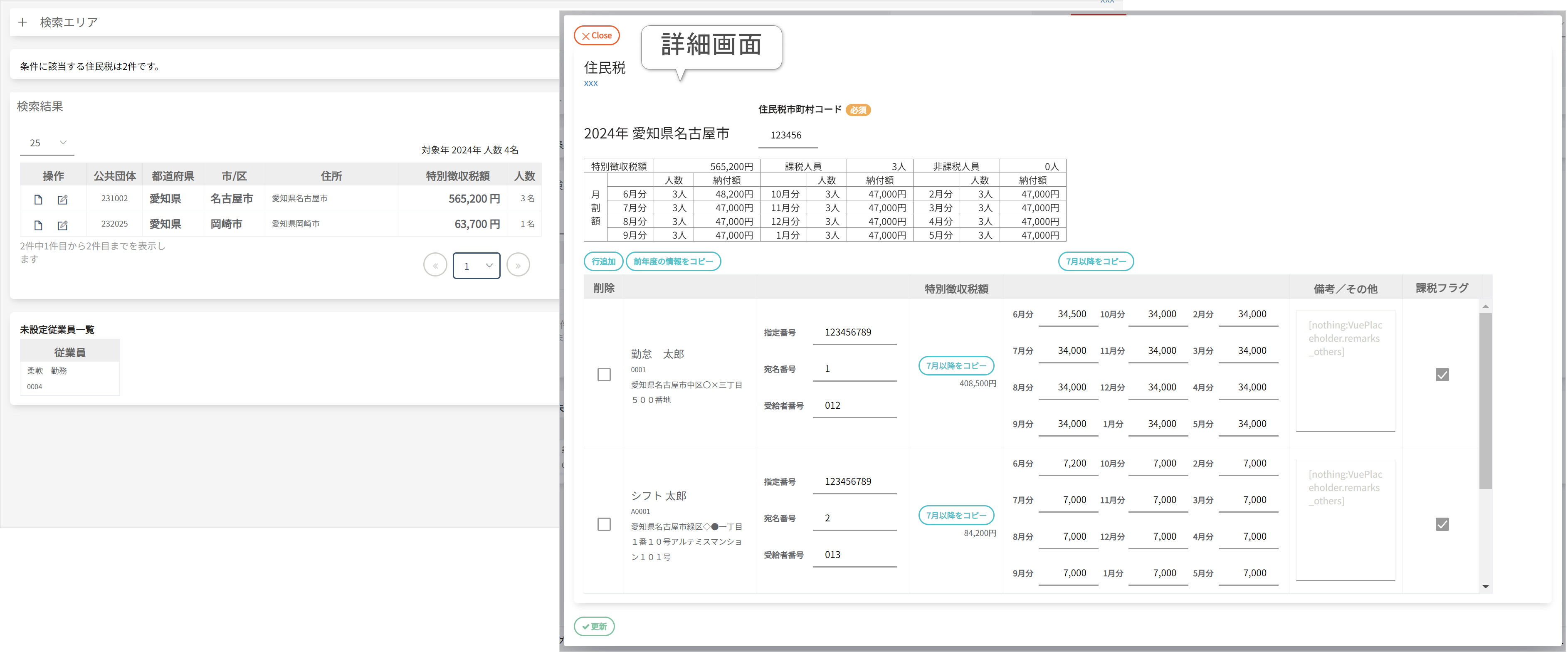The height and width of the screenshot is (654, 1568).
Task: Click edit icon for 名古屋市 row
Action: (62, 200)
